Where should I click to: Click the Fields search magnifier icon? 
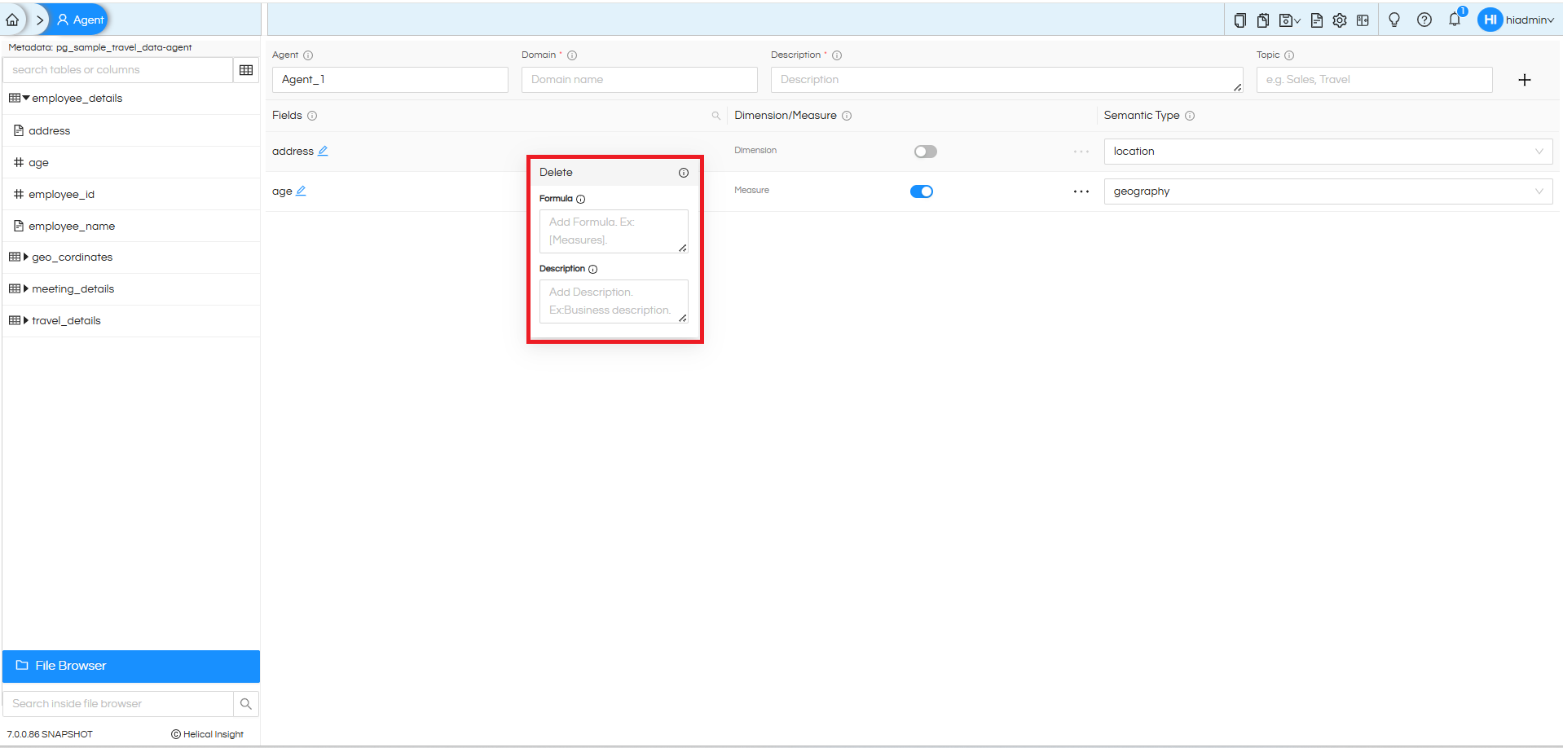716,116
